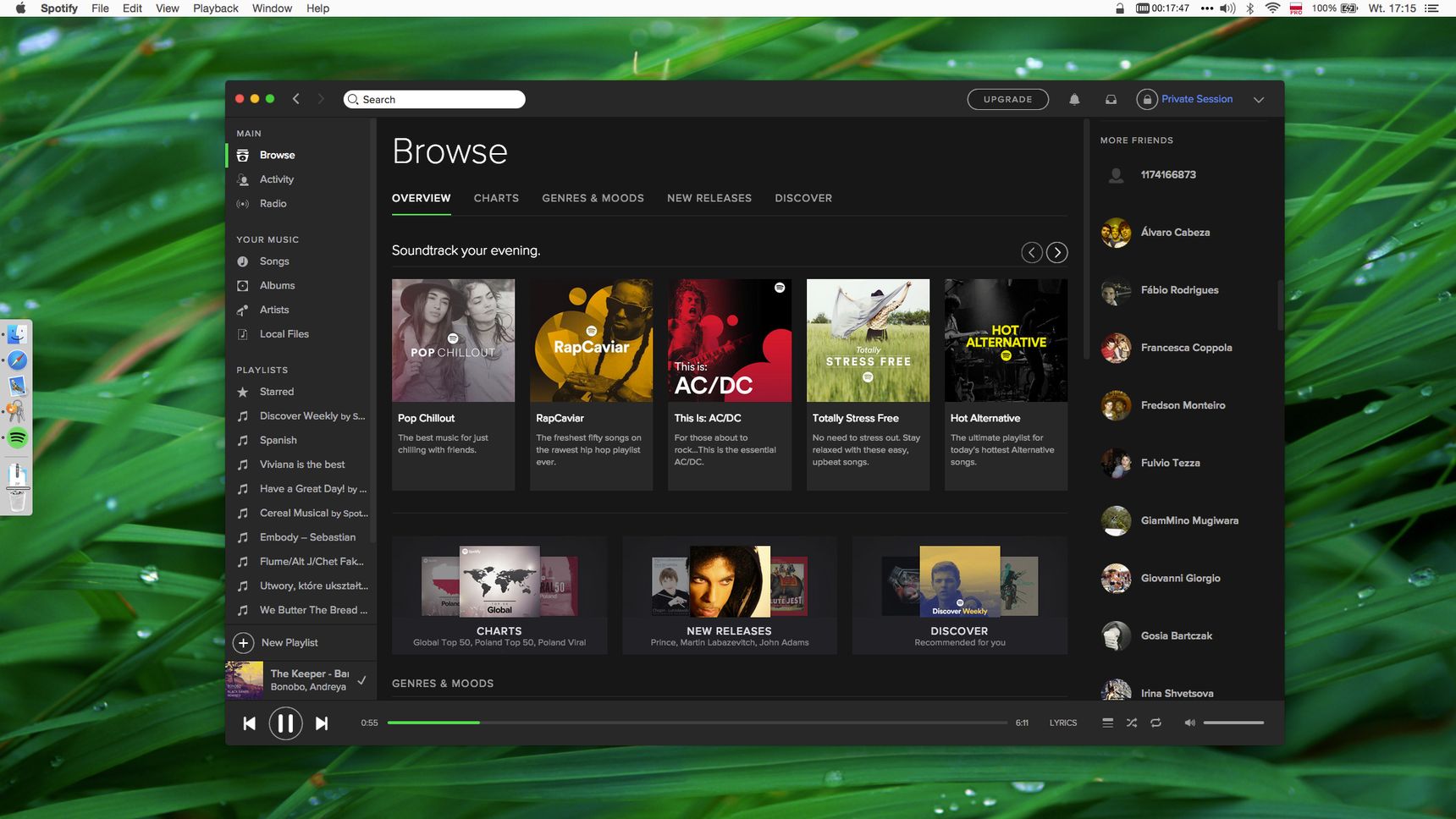Pause the current track
Viewport: 1456px width, 819px height.
point(285,723)
